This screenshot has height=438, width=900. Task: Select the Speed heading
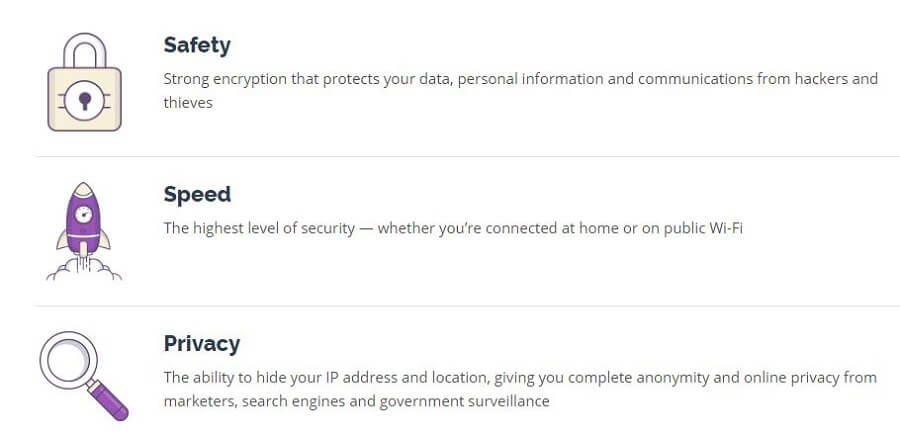point(197,195)
